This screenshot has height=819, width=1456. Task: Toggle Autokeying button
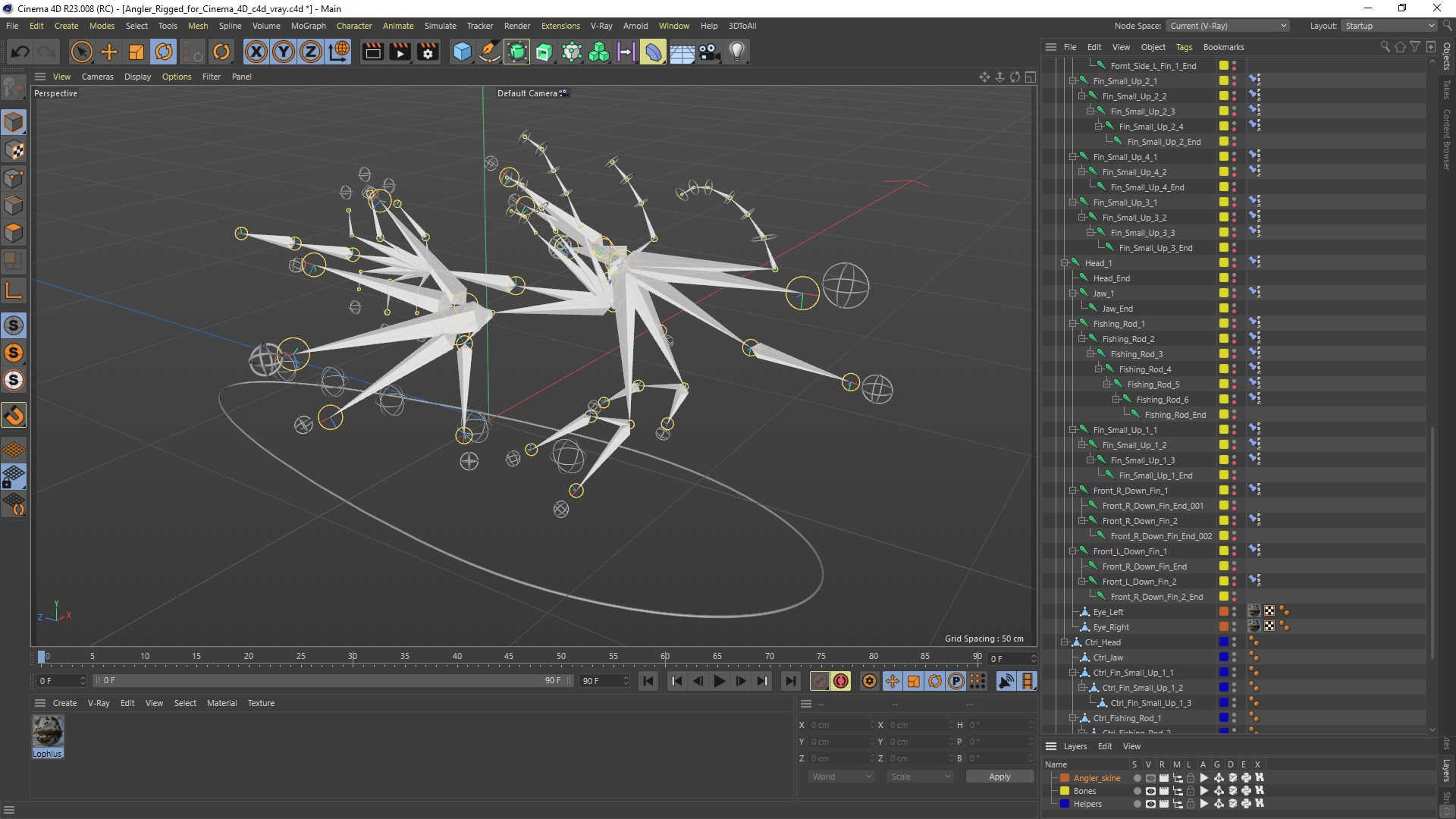(x=840, y=681)
